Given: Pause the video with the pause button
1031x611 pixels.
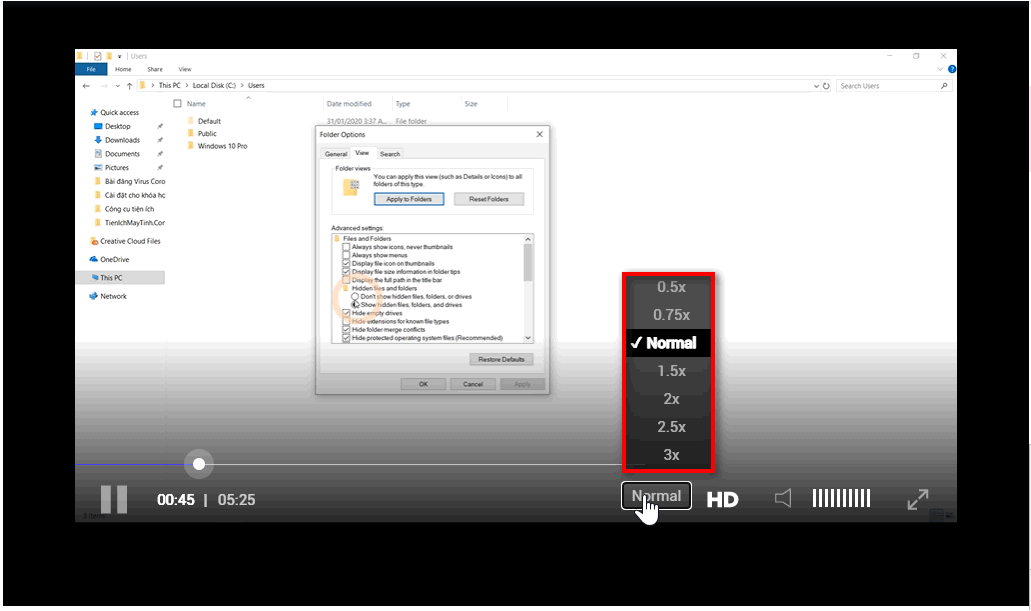Looking at the screenshot, I should [x=114, y=499].
